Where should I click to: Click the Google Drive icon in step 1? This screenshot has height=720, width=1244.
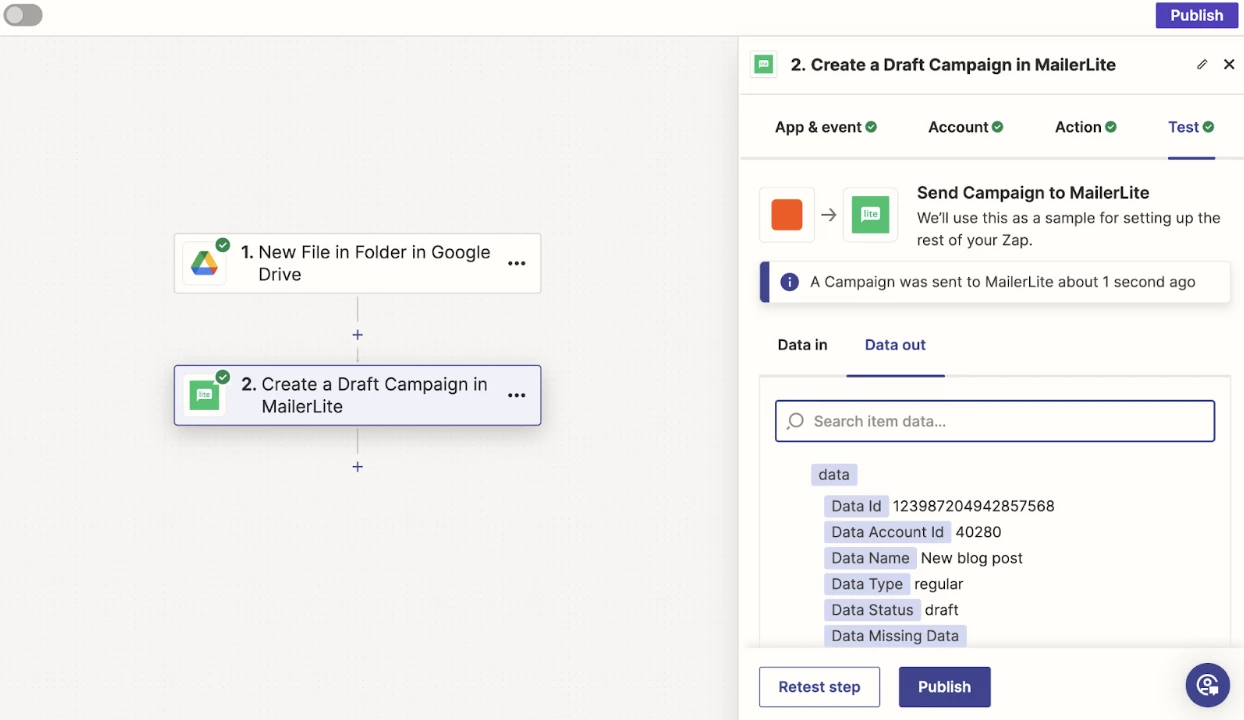click(x=205, y=264)
